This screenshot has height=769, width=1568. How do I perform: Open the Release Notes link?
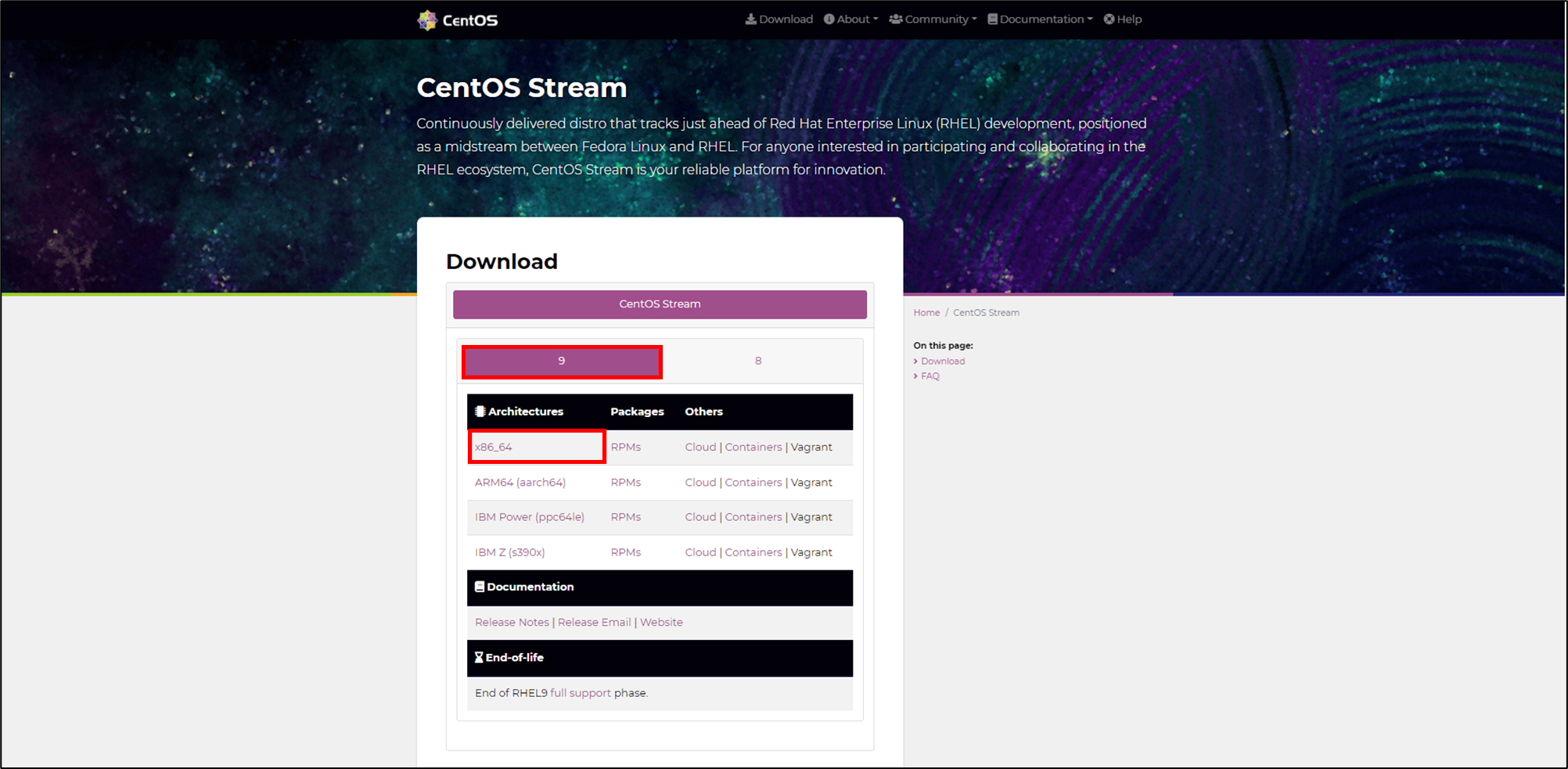pos(512,623)
